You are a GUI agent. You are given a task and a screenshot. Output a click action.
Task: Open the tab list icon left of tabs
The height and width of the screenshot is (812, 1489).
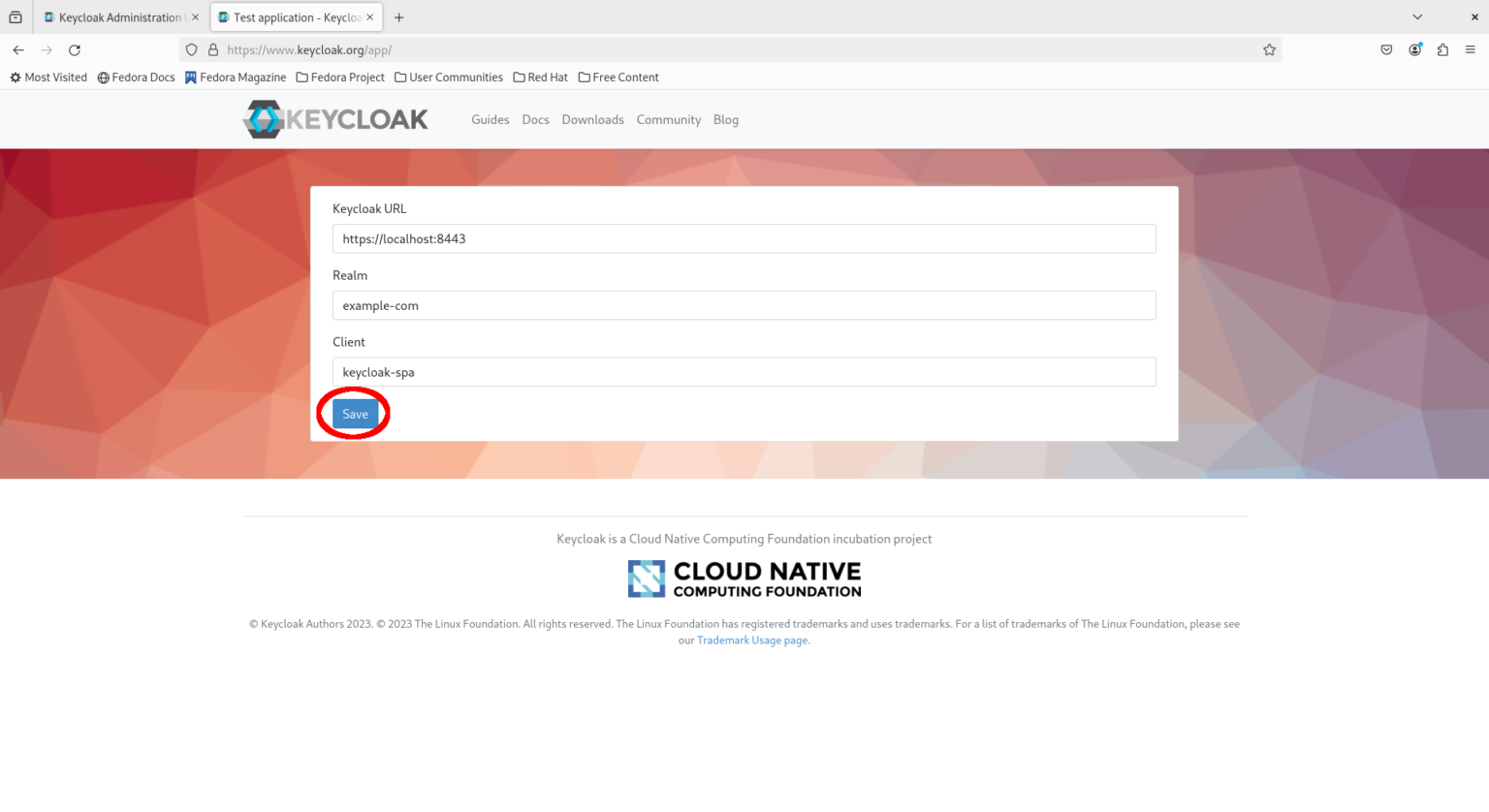click(15, 16)
